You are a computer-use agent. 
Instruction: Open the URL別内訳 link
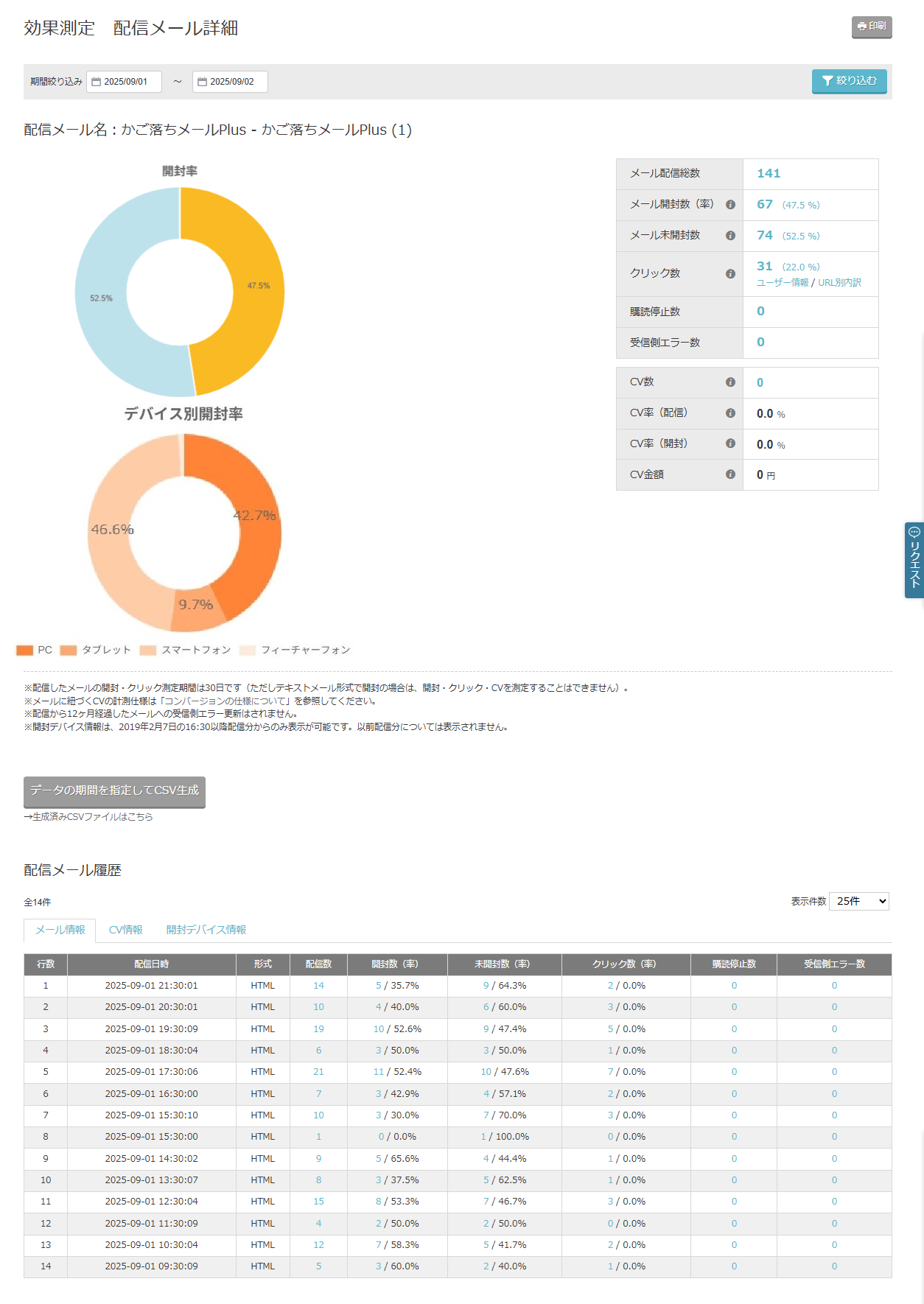point(839,283)
